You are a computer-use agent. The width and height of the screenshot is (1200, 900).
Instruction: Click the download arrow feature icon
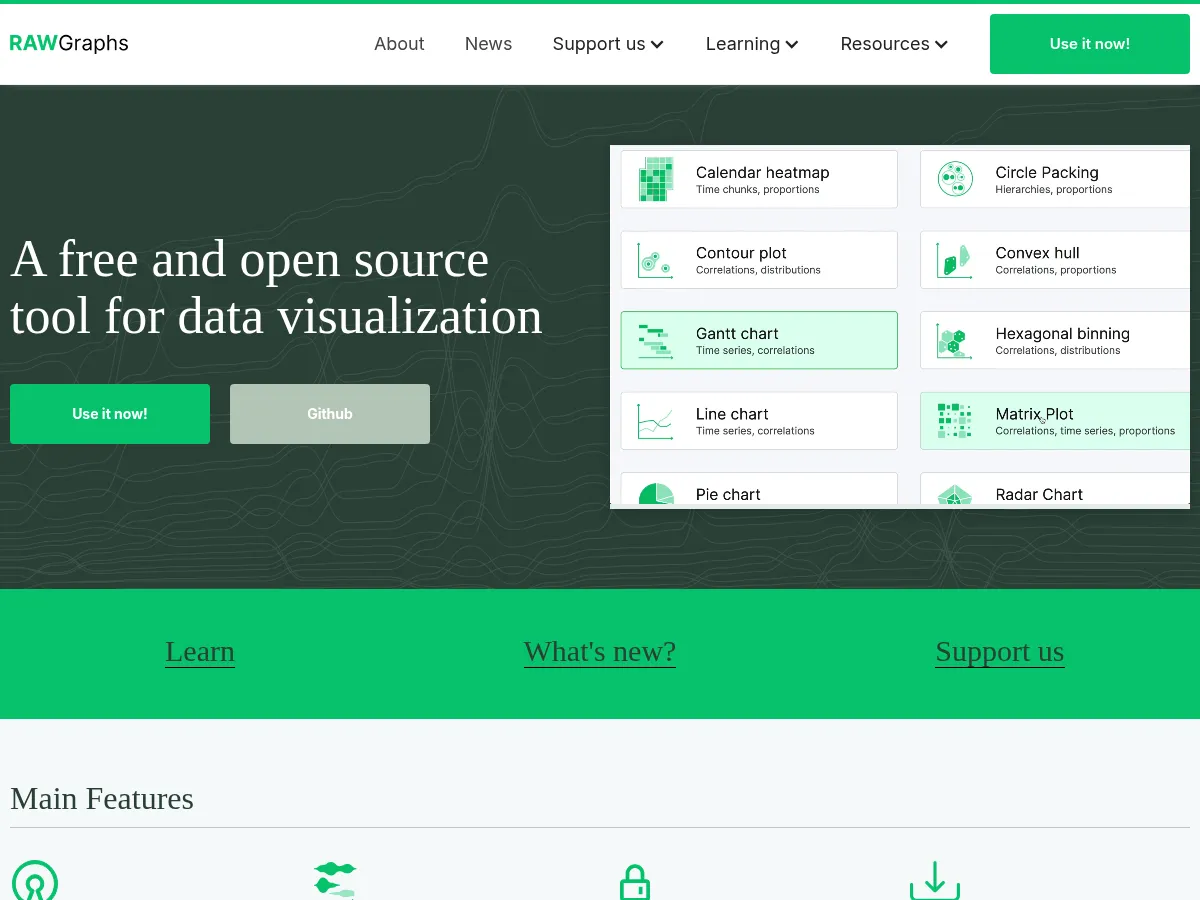coord(935,882)
